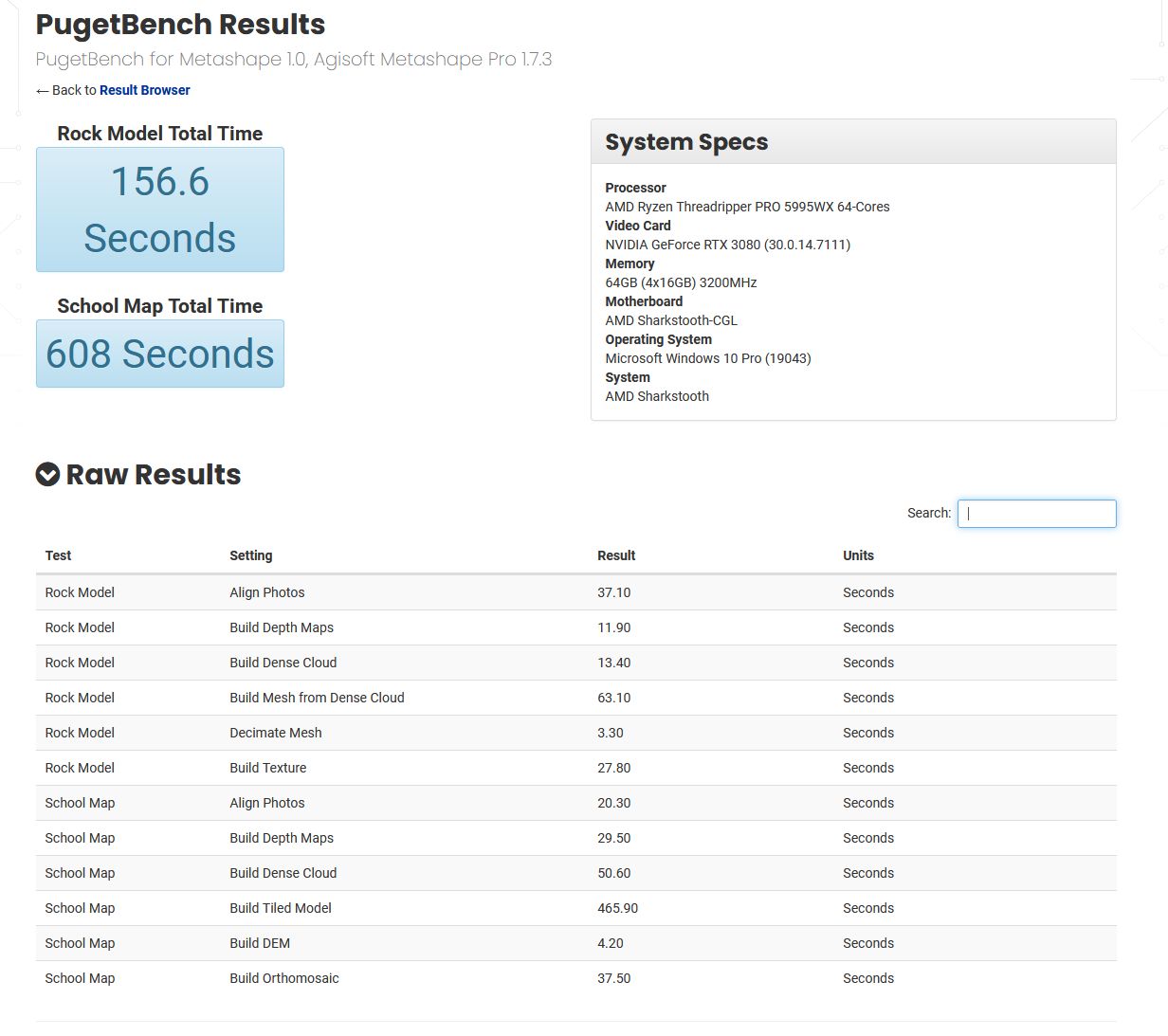The height and width of the screenshot is (1036, 1168).
Task: Select the NVIDIA GeForce RTX 3080 text
Action: click(x=683, y=245)
